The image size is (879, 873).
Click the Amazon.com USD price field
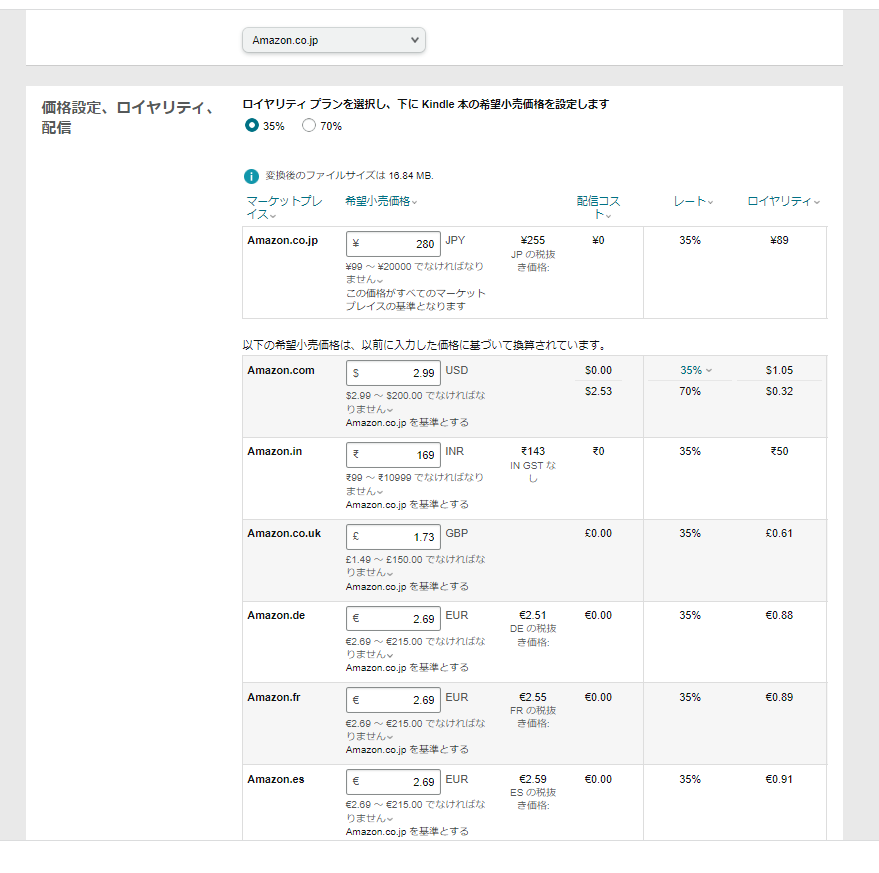[394, 373]
